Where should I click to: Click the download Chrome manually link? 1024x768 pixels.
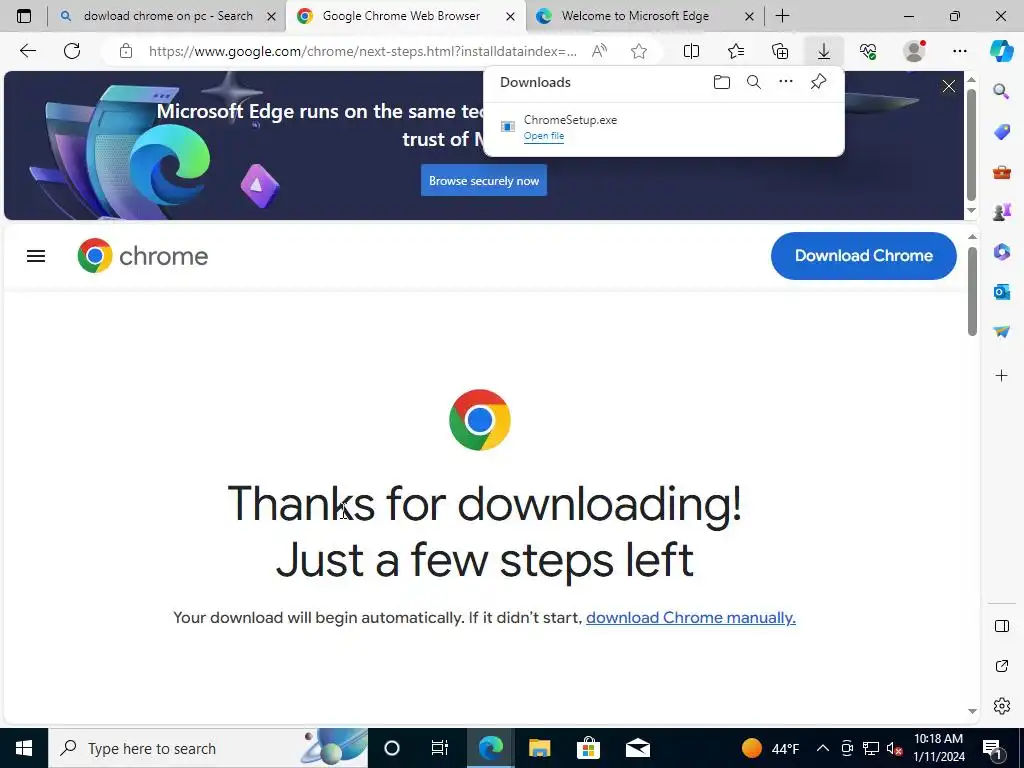(x=691, y=618)
